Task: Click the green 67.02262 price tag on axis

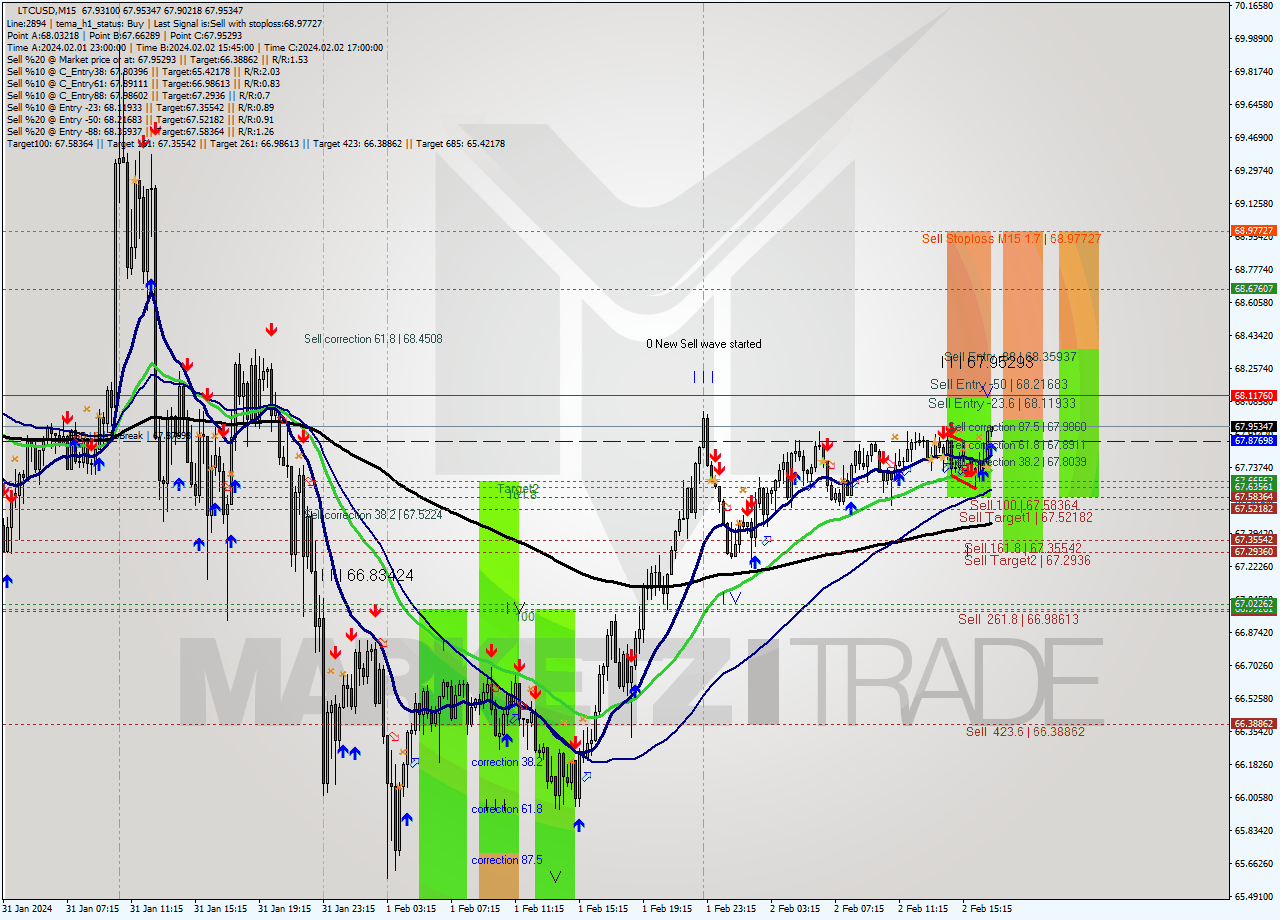Action: pyautogui.click(x=1254, y=604)
